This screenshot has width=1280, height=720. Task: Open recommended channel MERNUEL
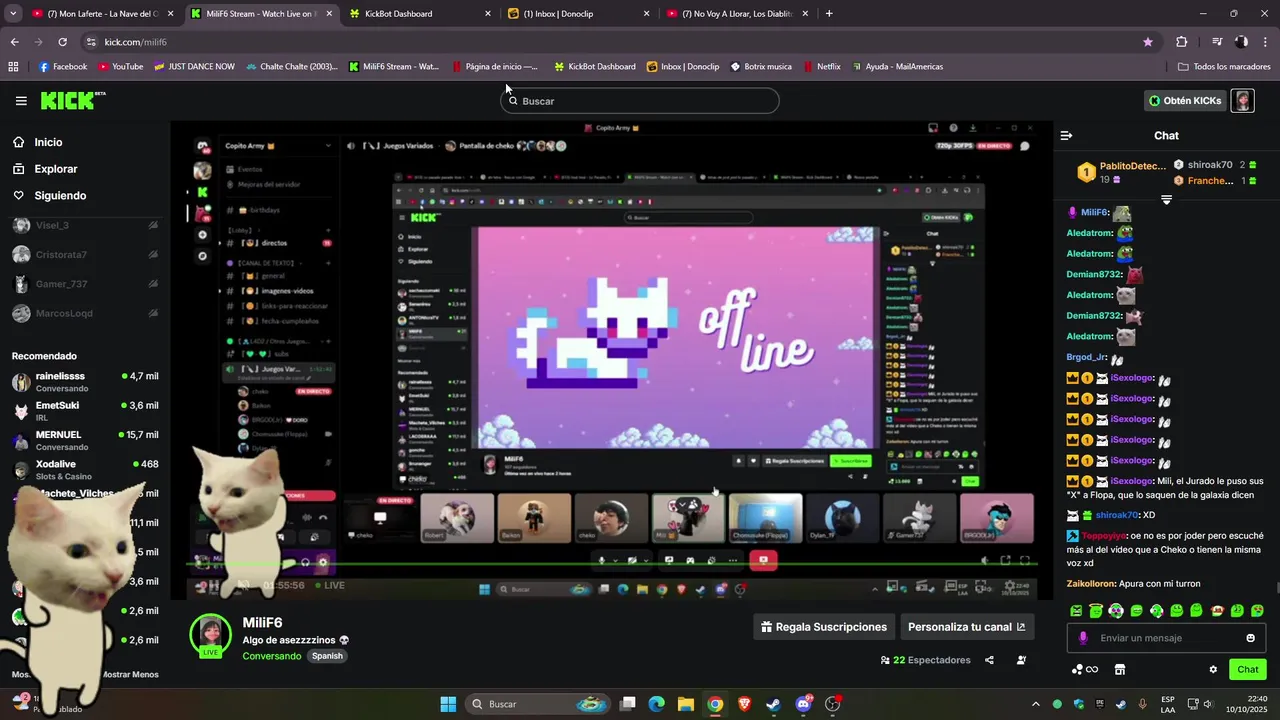click(85, 441)
